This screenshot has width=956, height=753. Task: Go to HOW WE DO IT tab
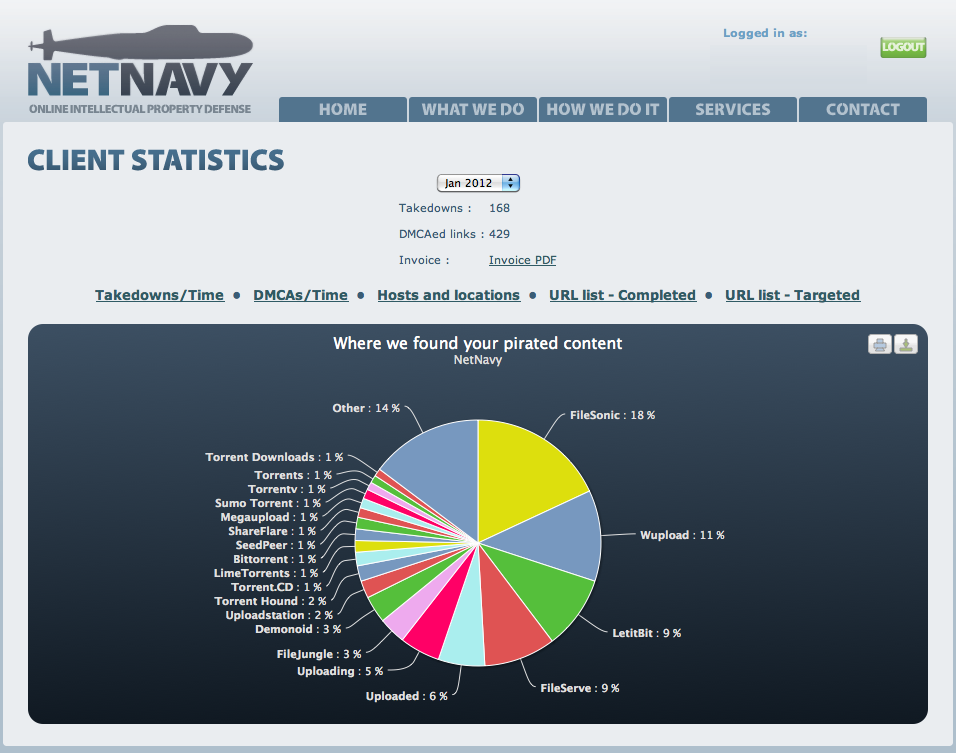click(x=603, y=109)
